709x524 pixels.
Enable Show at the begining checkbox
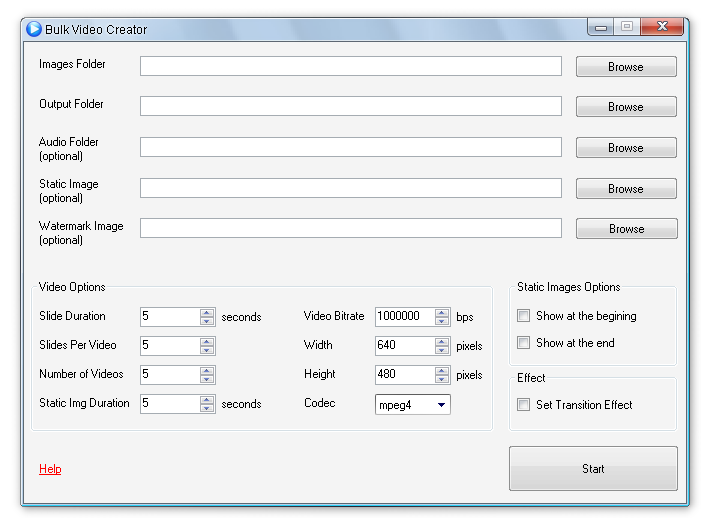point(523,315)
